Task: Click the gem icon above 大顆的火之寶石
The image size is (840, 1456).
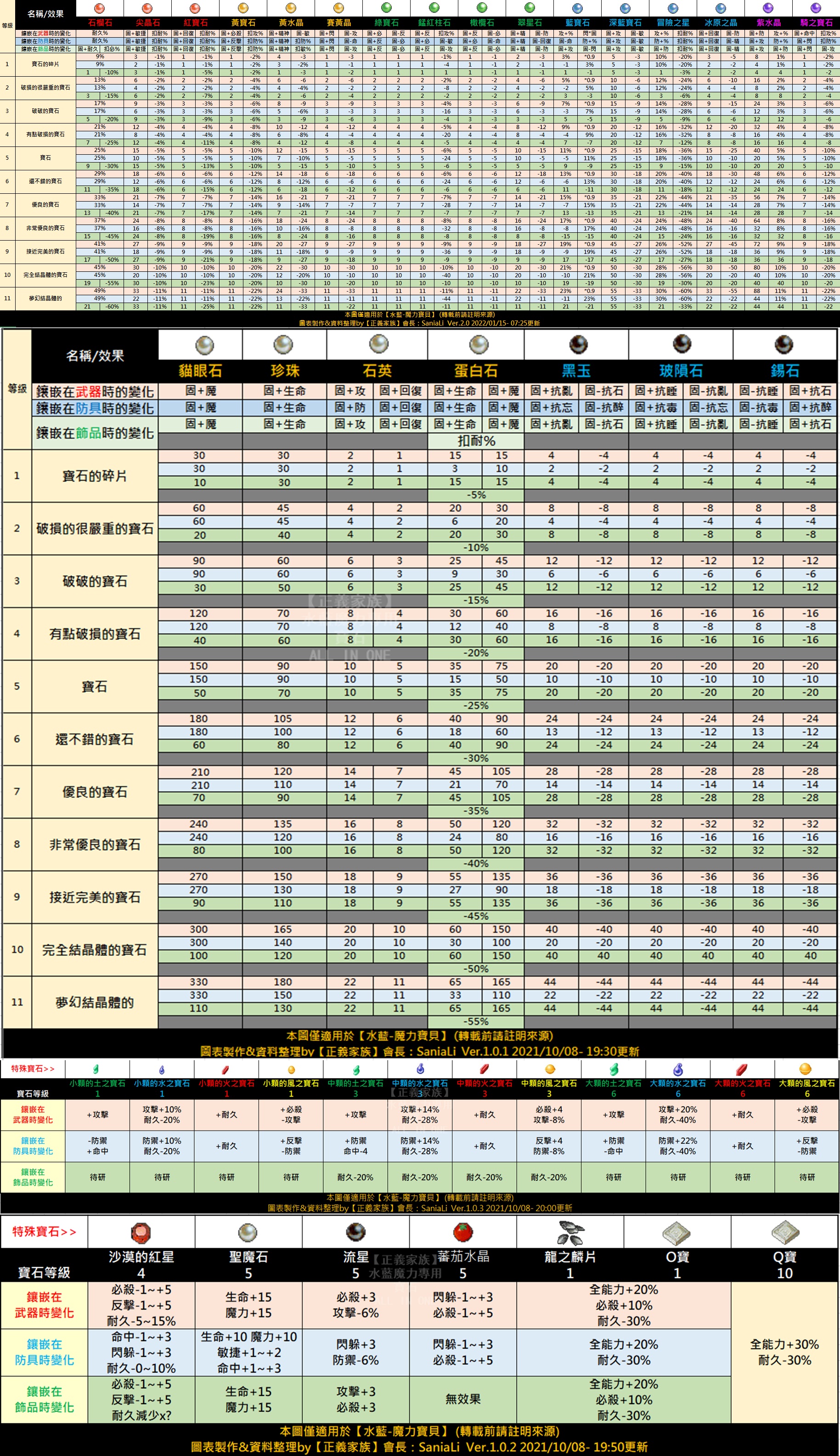Action: (x=743, y=1069)
